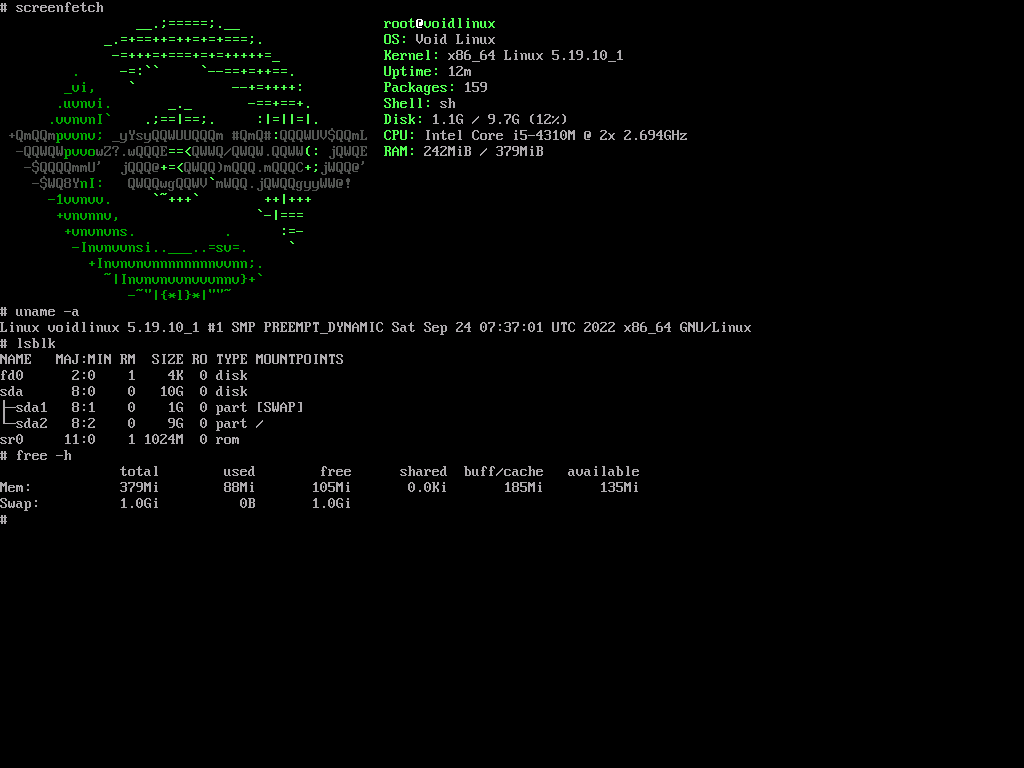Click the free -h command text
The height and width of the screenshot is (768, 1024).
point(40,455)
